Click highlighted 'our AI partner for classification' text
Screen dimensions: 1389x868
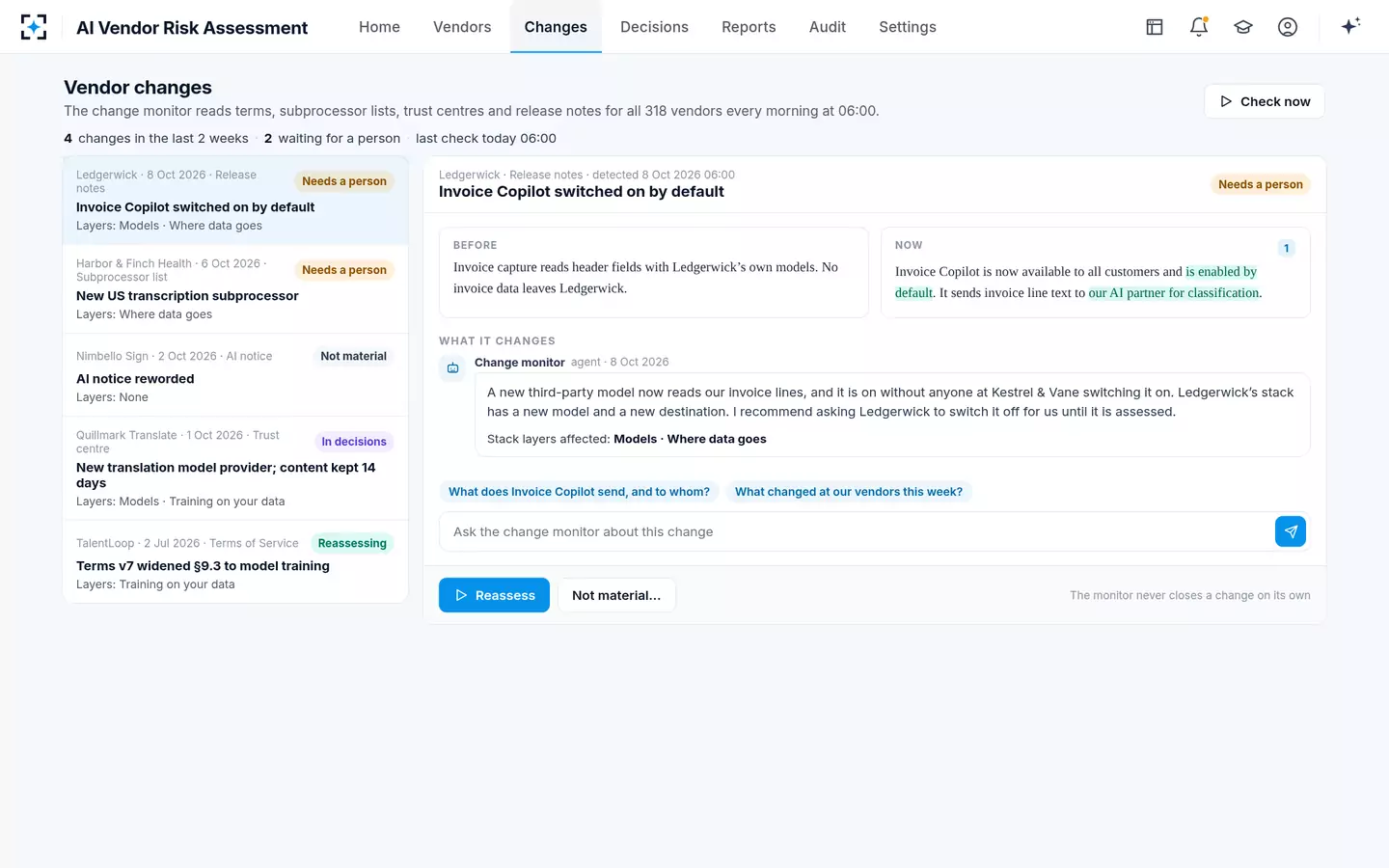click(1174, 292)
